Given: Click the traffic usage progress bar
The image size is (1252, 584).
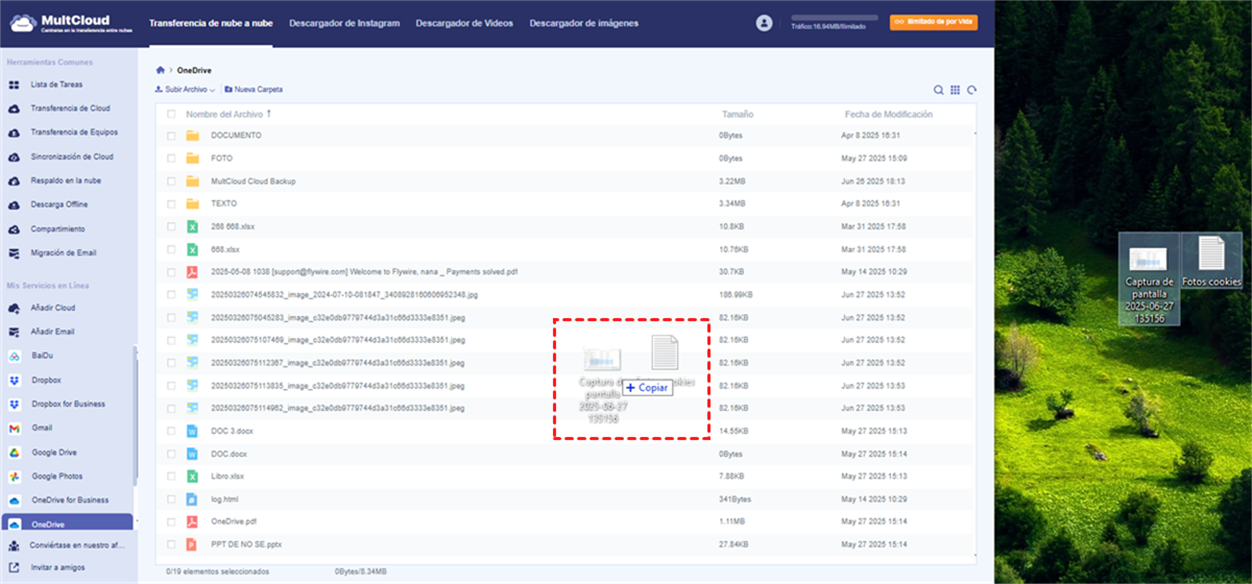Looking at the screenshot, I should pyautogui.click(x=834, y=18).
